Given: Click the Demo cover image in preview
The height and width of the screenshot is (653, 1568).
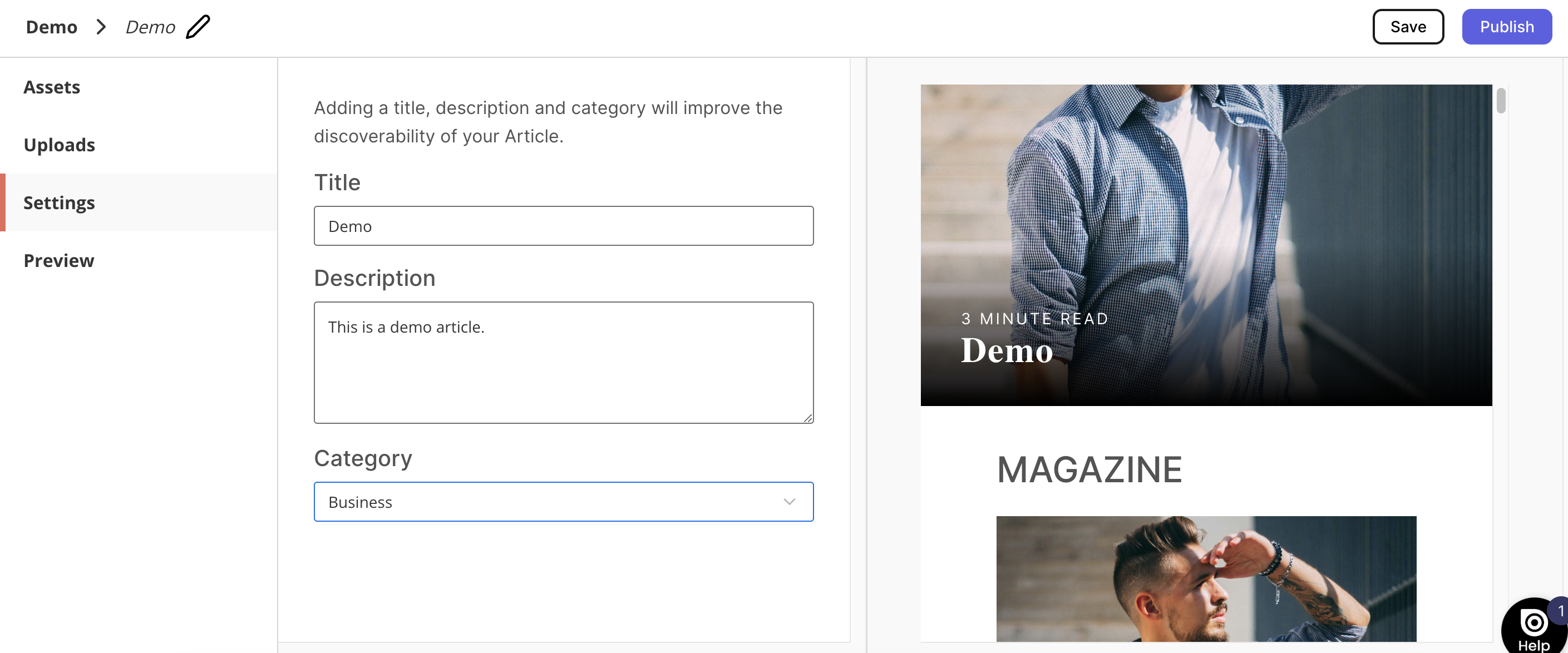Looking at the screenshot, I should tap(1205, 245).
